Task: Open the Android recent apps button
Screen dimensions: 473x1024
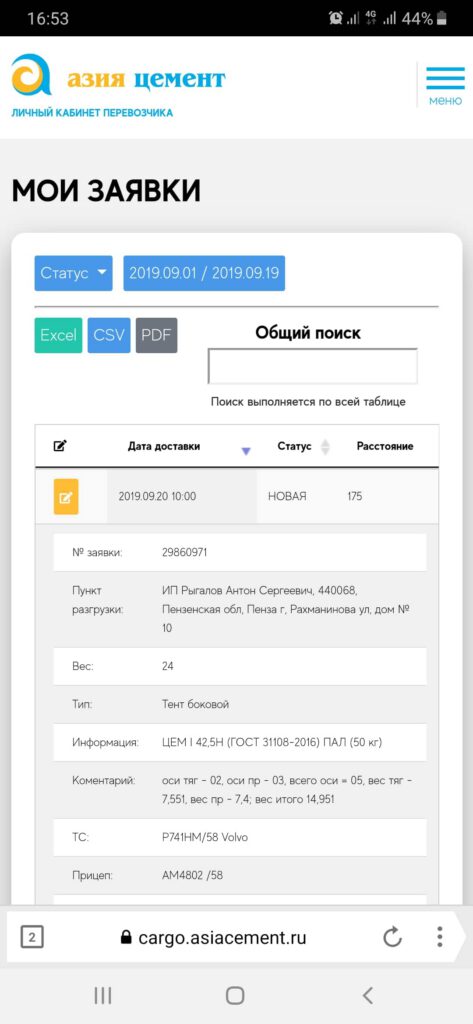Action: 103,995
